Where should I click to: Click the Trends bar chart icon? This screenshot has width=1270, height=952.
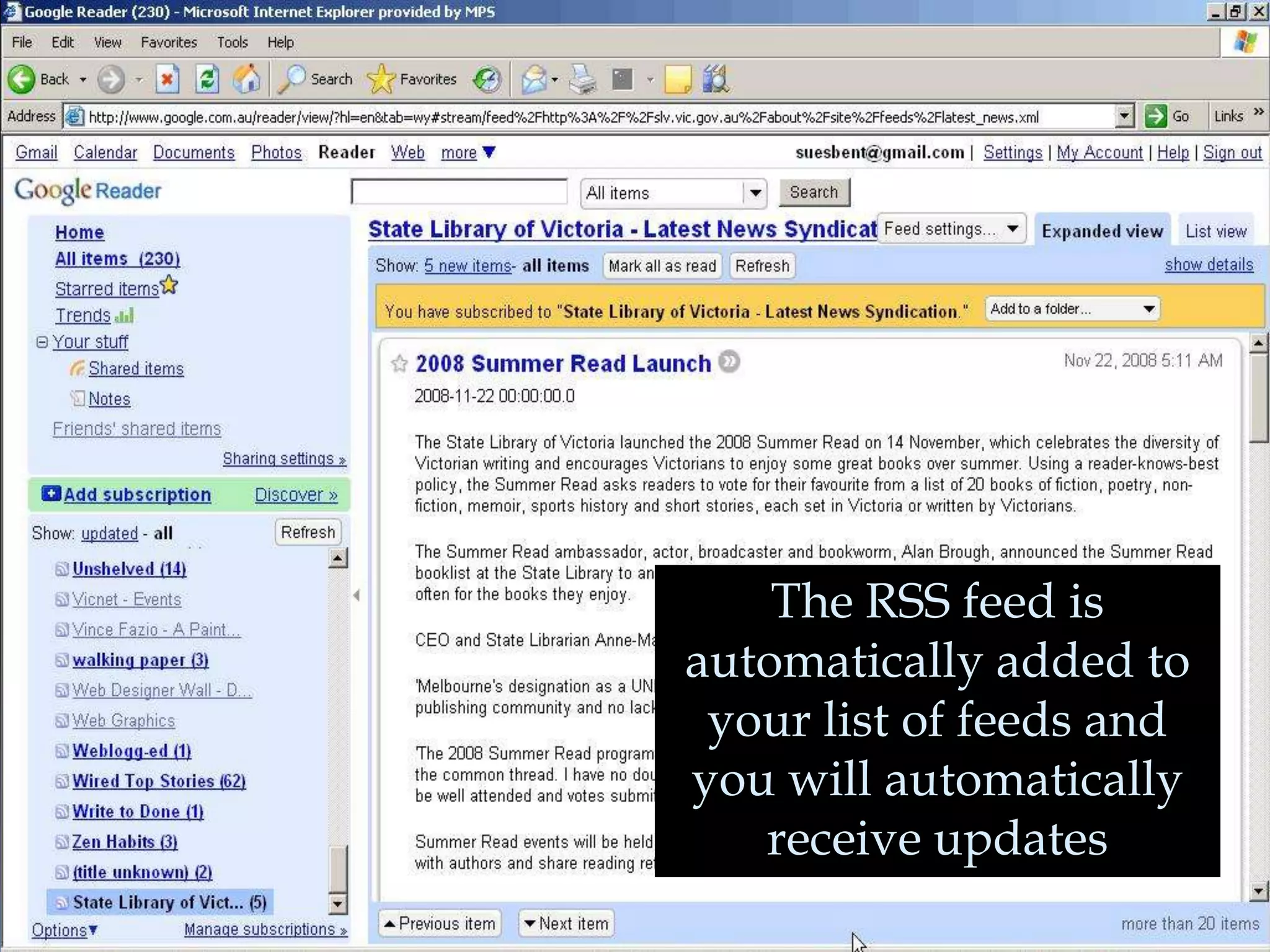pos(125,315)
